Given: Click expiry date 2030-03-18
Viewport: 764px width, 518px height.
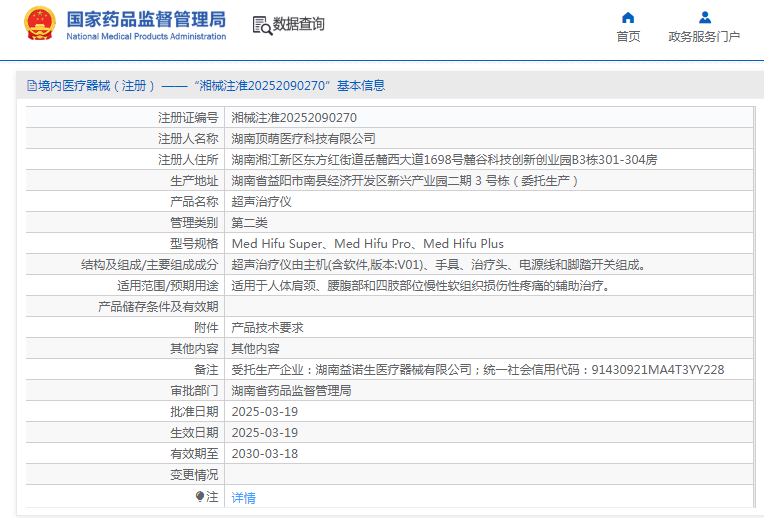Looking at the screenshot, I should 265,454.
